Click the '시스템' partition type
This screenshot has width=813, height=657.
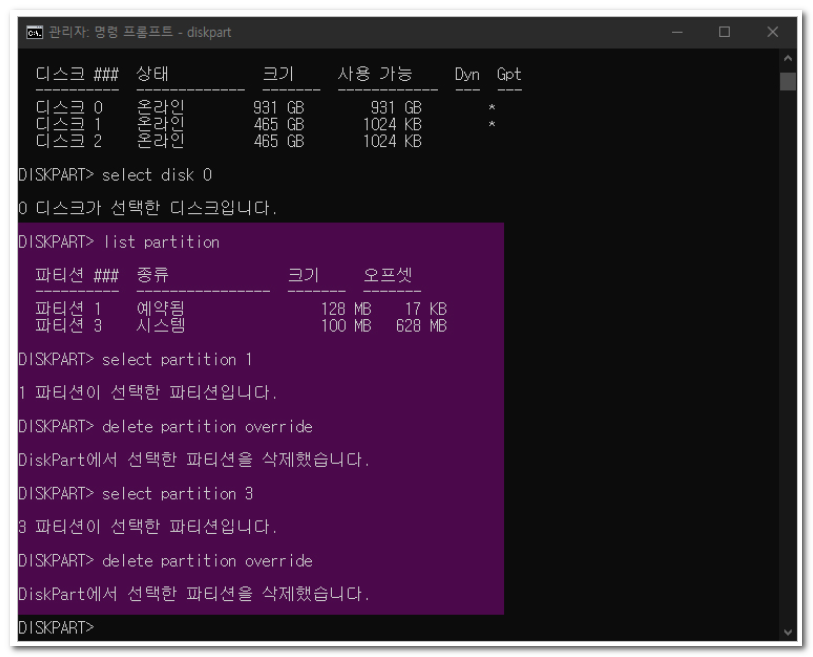(160, 325)
